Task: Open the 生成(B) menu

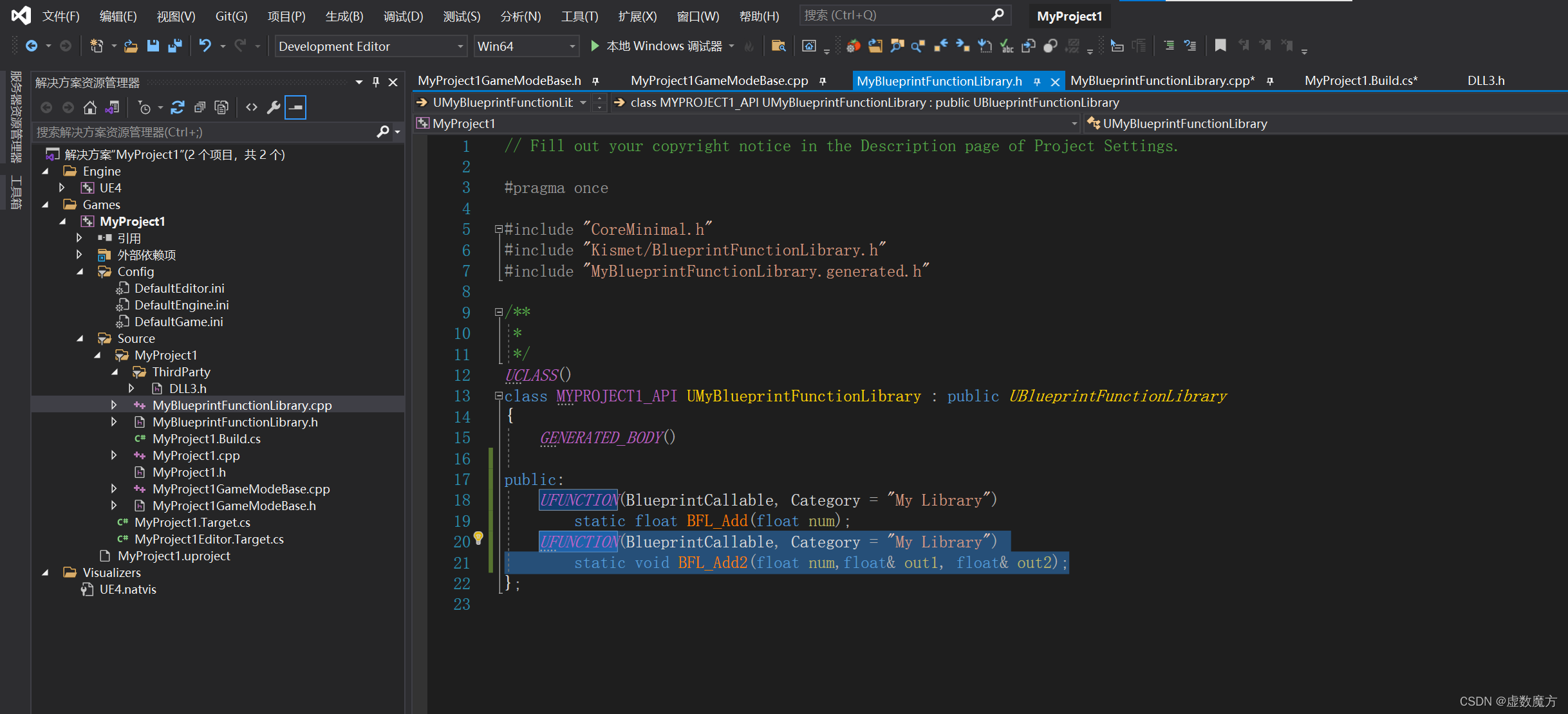Action: tap(344, 16)
